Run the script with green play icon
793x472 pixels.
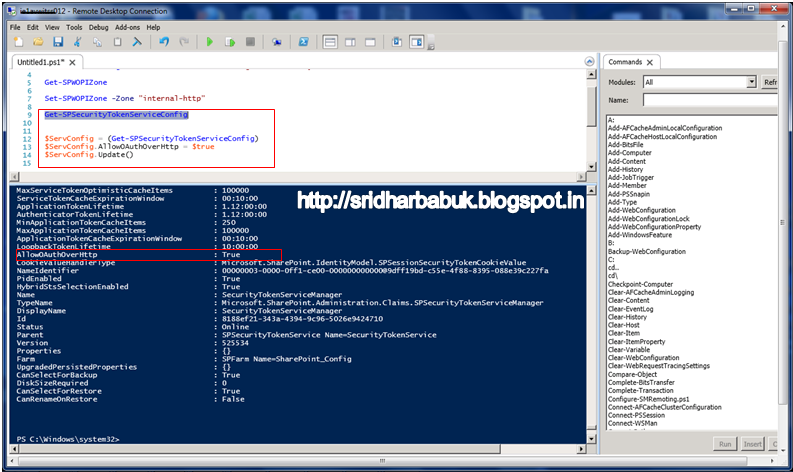[210, 42]
